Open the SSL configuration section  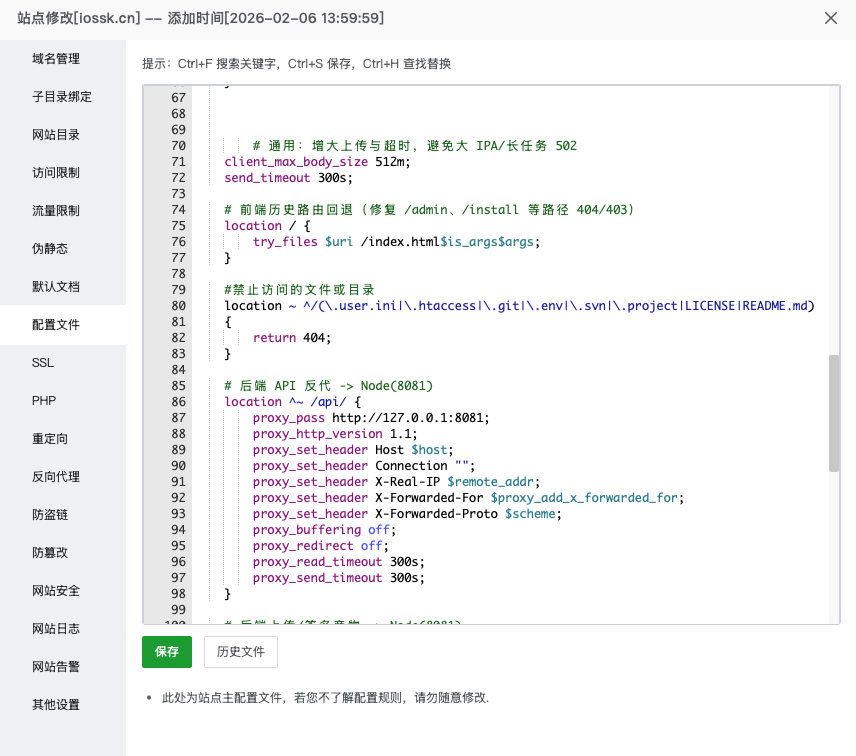click(x=42, y=362)
